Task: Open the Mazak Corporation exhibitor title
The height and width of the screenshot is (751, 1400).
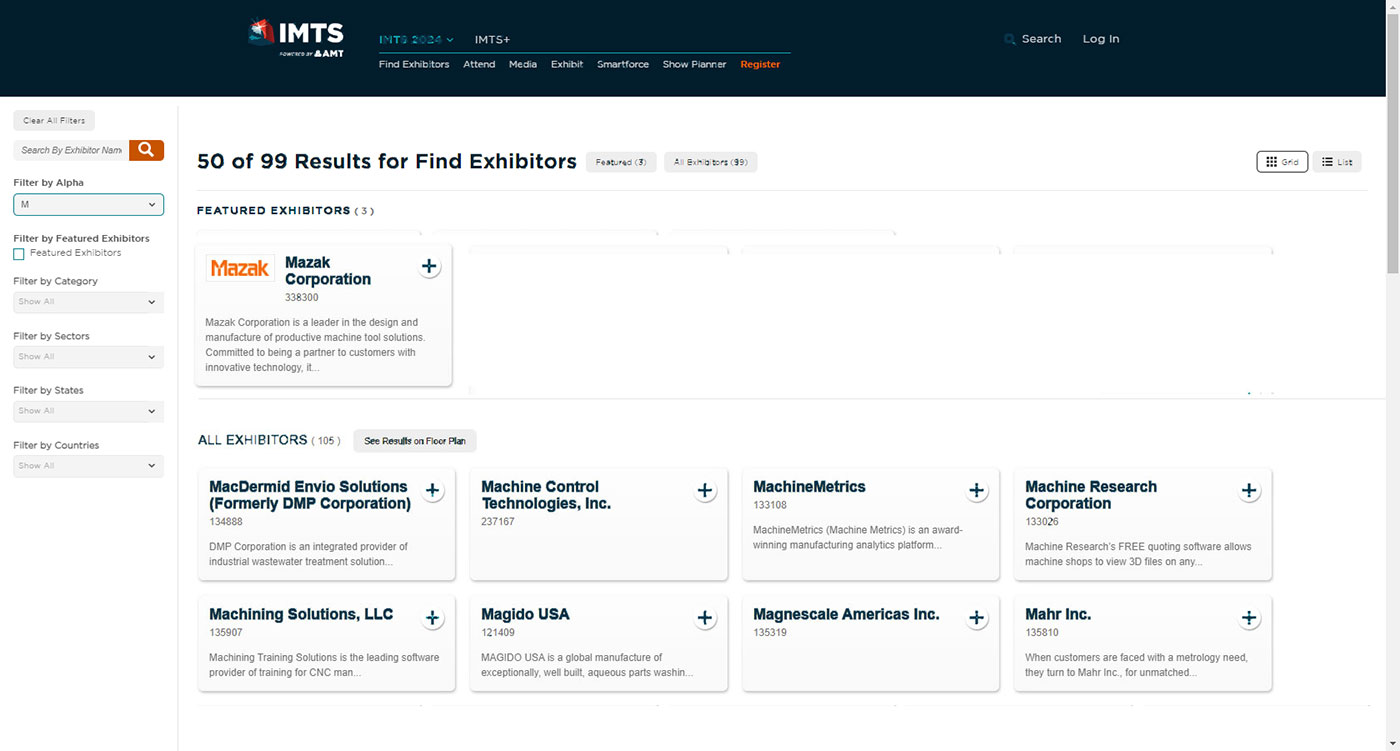Action: (328, 271)
